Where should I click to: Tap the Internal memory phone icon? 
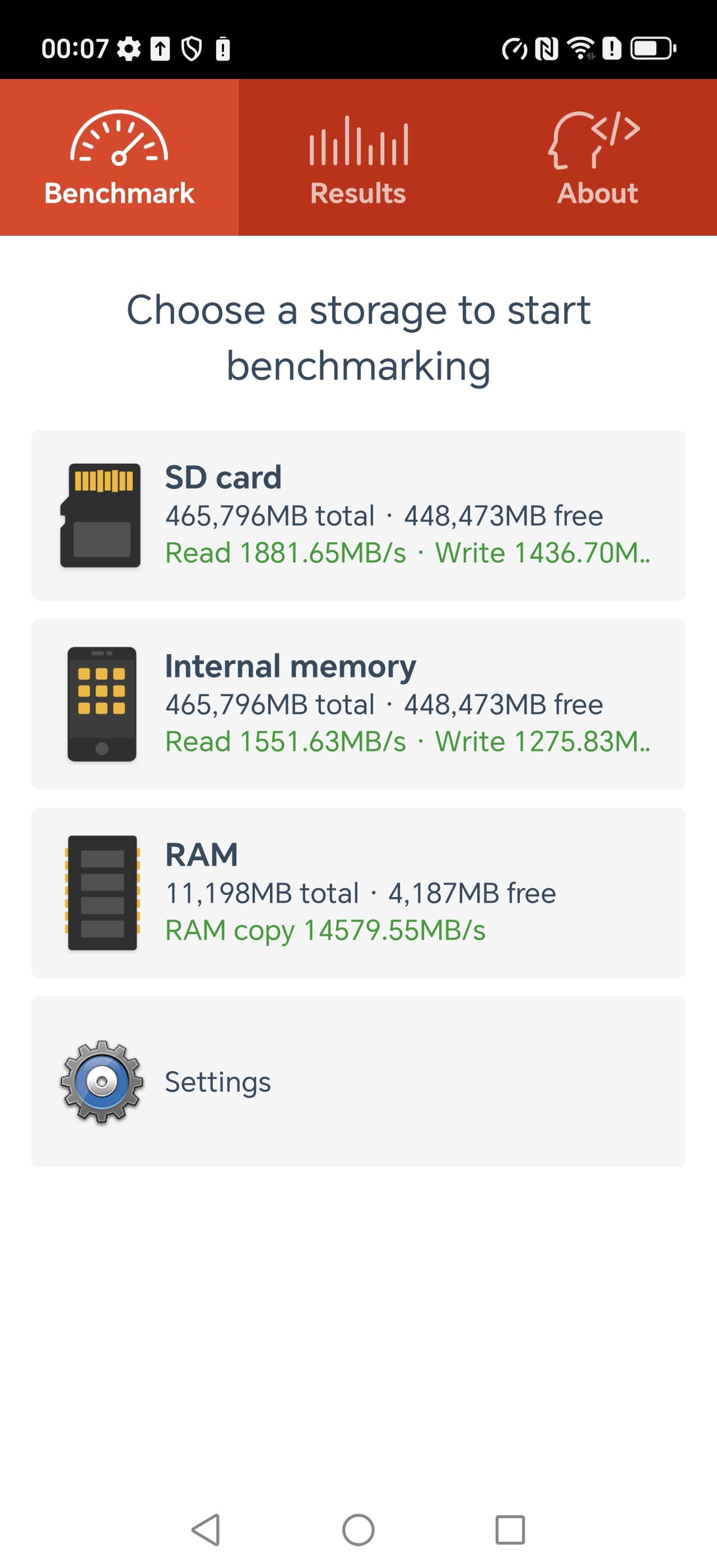click(x=101, y=704)
